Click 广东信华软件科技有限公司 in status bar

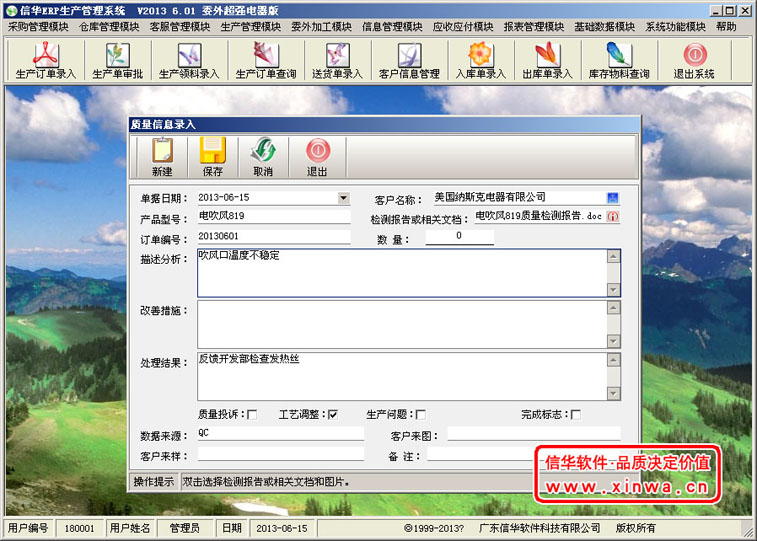[539, 528]
